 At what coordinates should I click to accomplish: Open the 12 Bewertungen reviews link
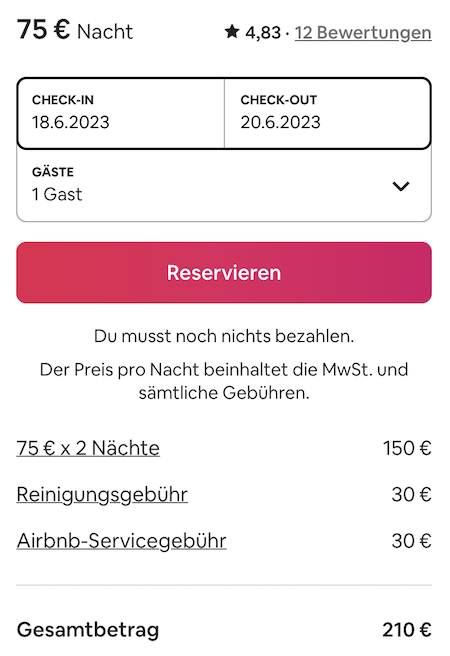[363, 33]
